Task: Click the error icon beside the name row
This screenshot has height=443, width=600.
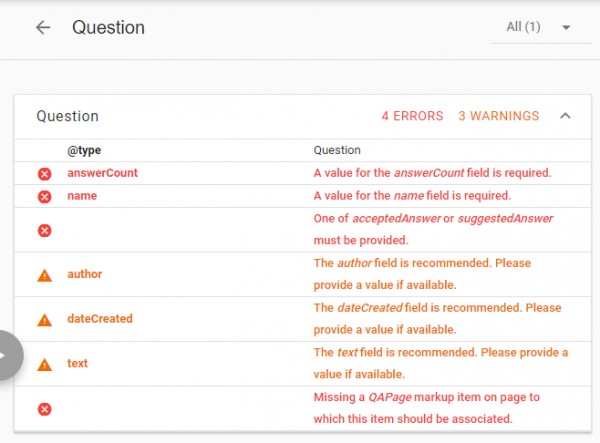Action: (x=44, y=197)
